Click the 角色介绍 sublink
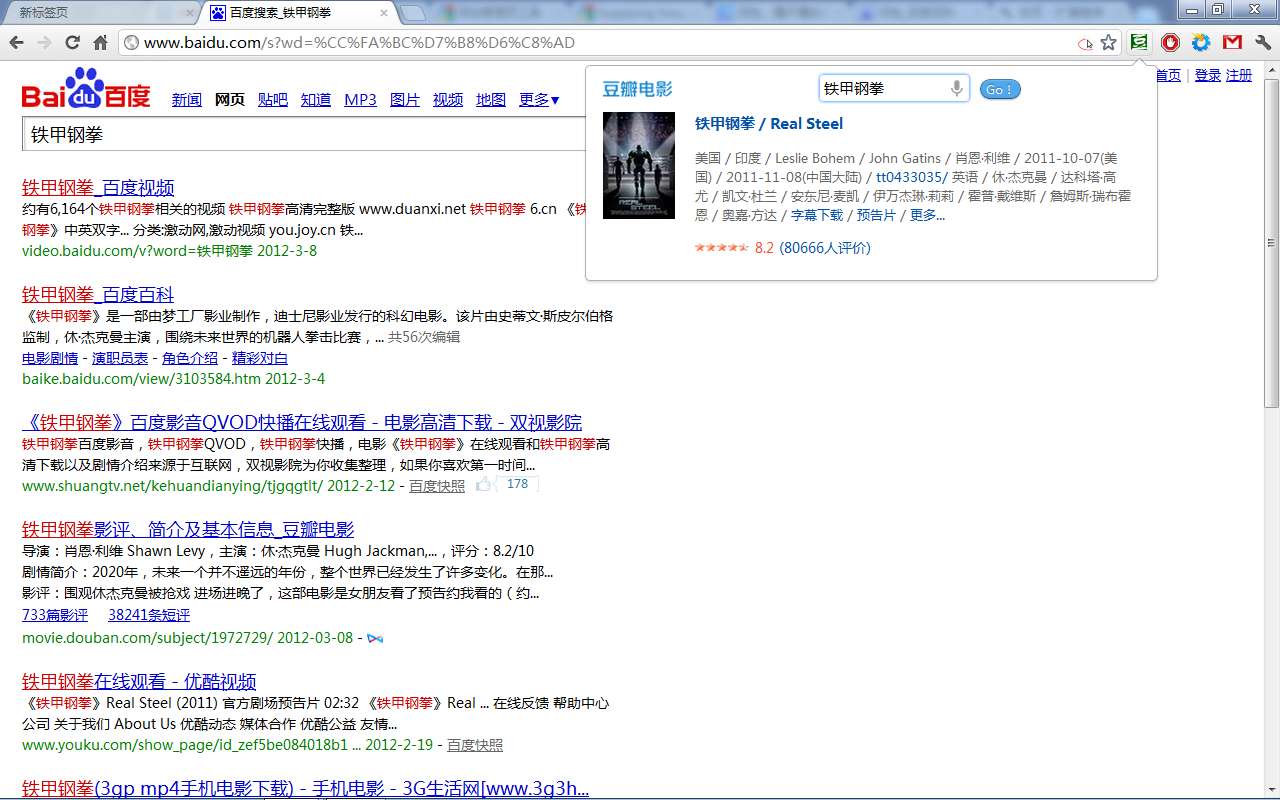 pos(190,358)
